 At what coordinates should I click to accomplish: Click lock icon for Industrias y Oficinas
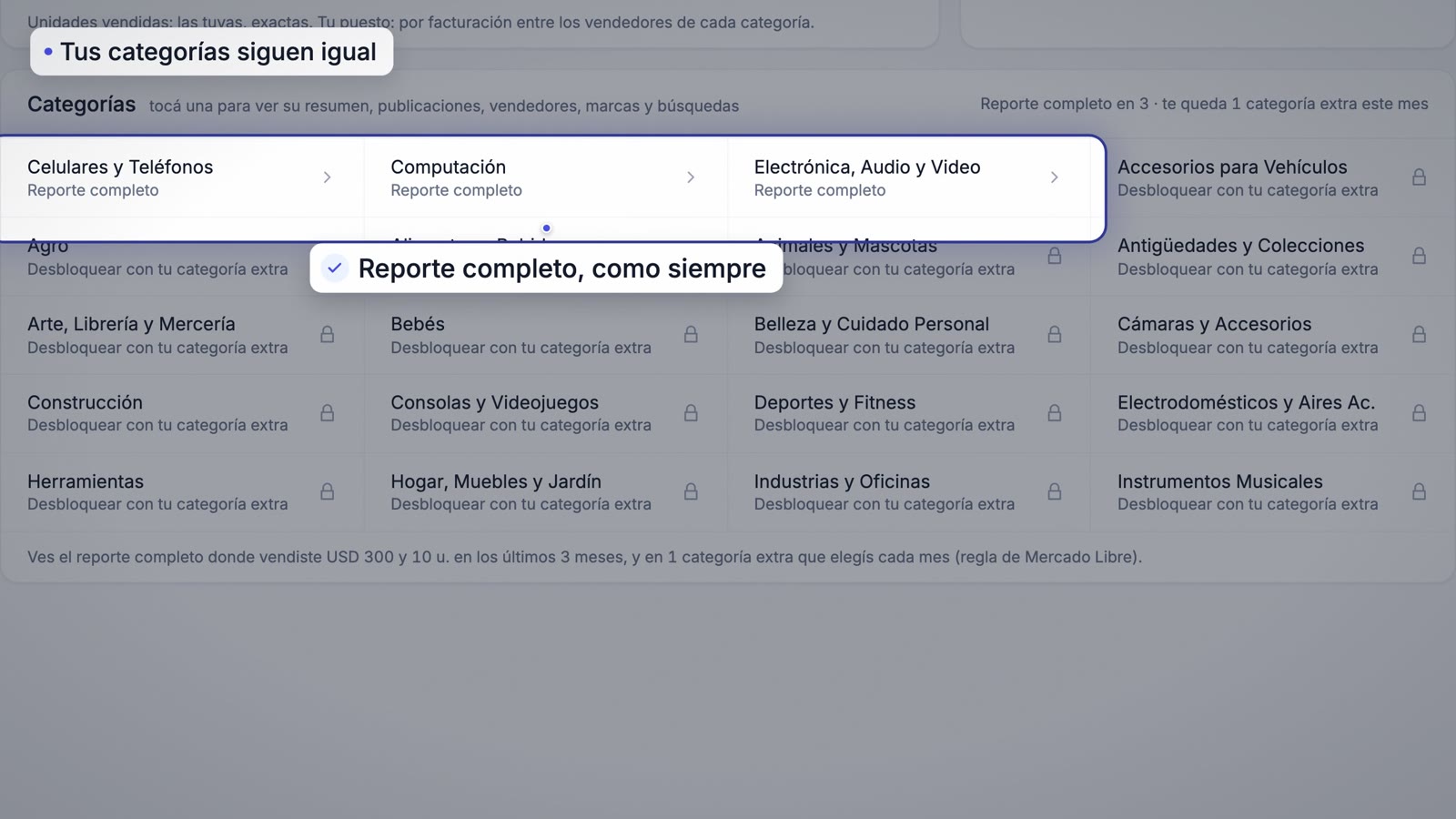[x=1054, y=491]
